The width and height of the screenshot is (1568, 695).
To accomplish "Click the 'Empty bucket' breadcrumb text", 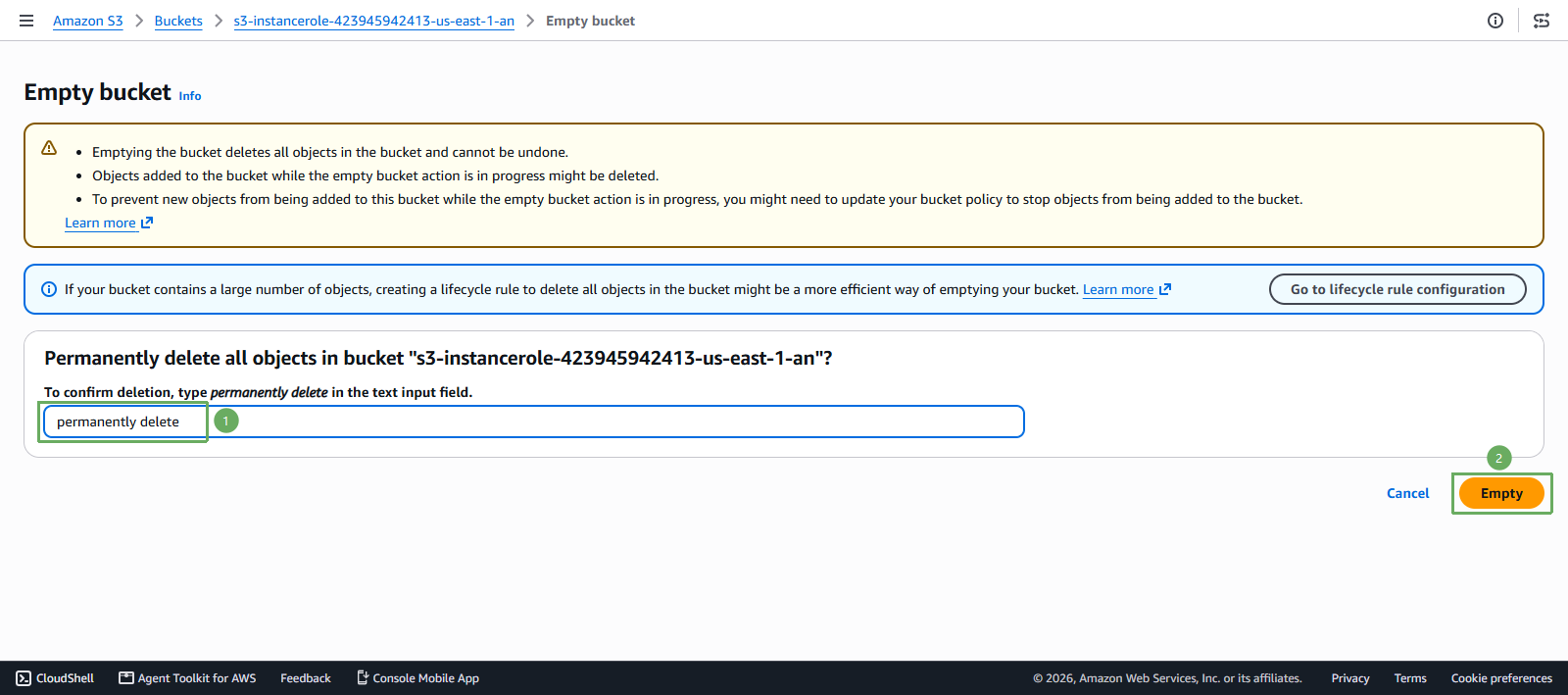I will click(x=590, y=21).
